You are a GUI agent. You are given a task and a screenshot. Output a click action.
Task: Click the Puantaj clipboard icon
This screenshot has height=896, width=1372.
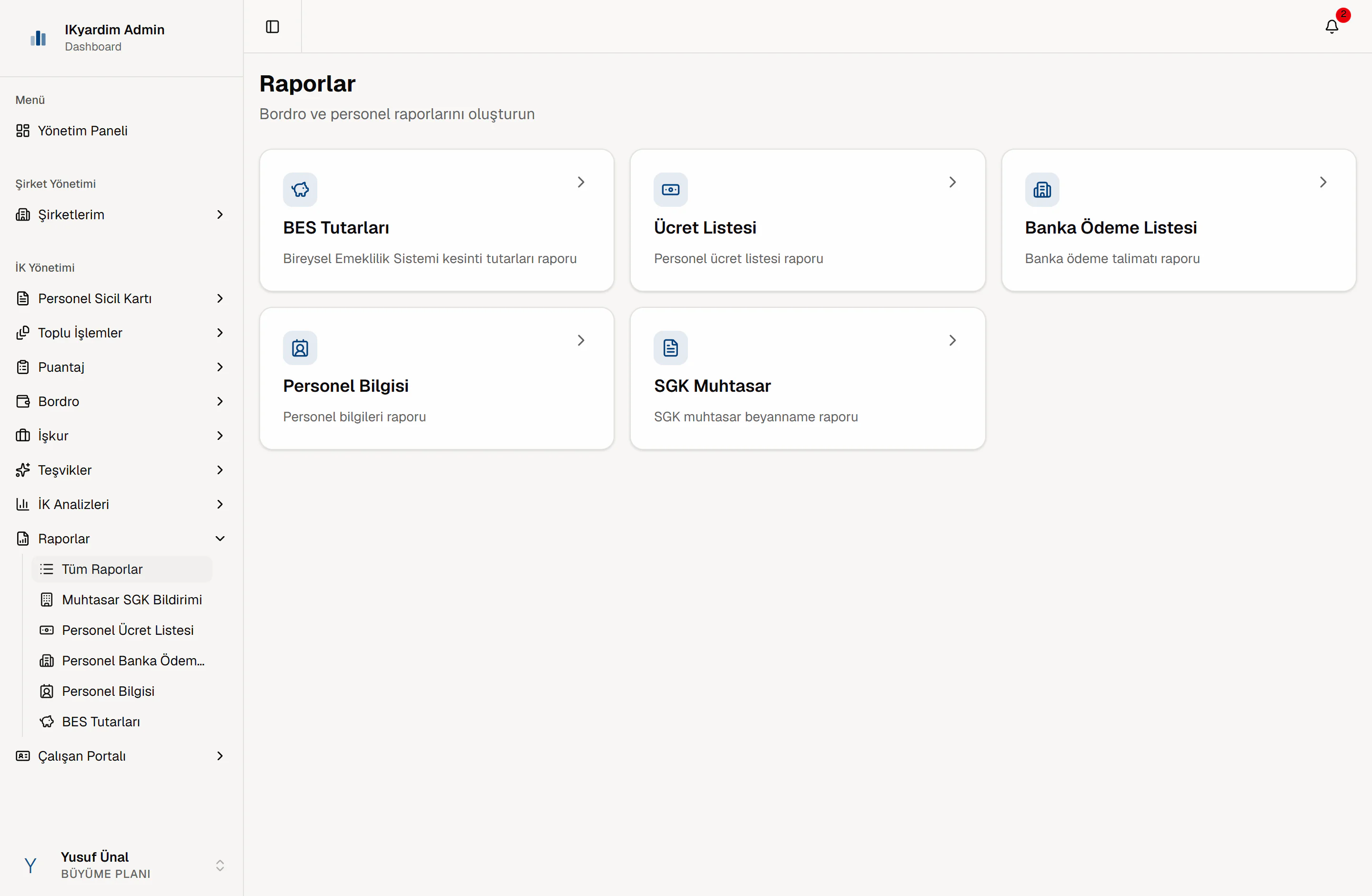click(22, 367)
